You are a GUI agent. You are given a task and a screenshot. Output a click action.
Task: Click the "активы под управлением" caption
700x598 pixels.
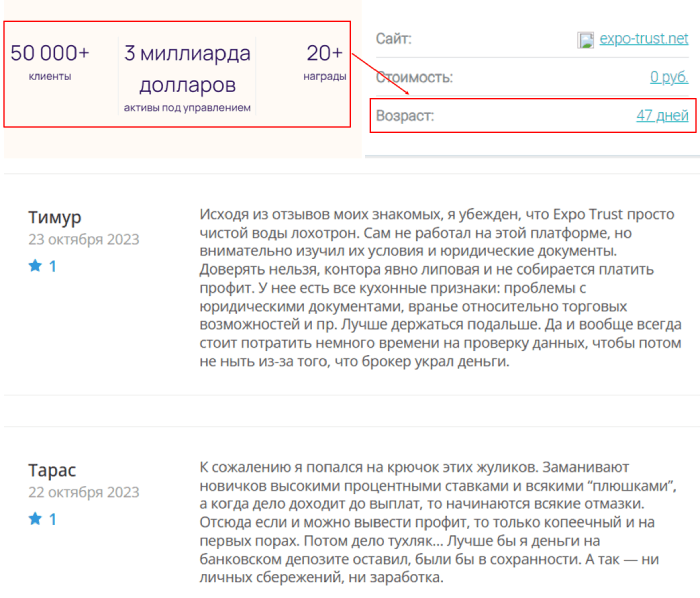(187, 108)
